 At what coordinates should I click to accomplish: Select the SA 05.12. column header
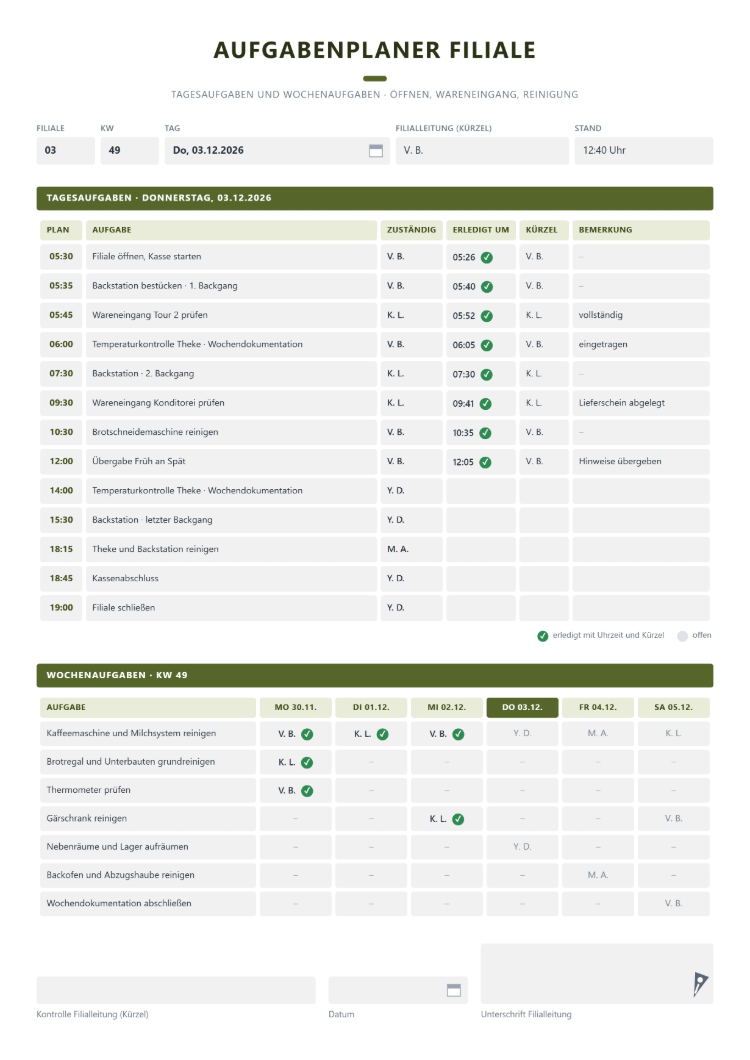(x=674, y=707)
